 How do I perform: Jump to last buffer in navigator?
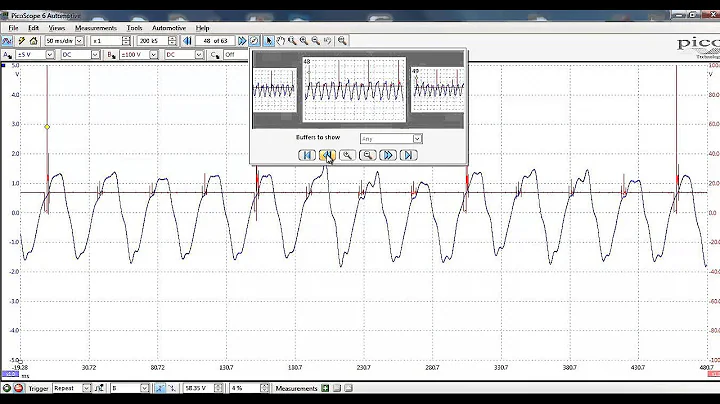click(x=408, y=155)
